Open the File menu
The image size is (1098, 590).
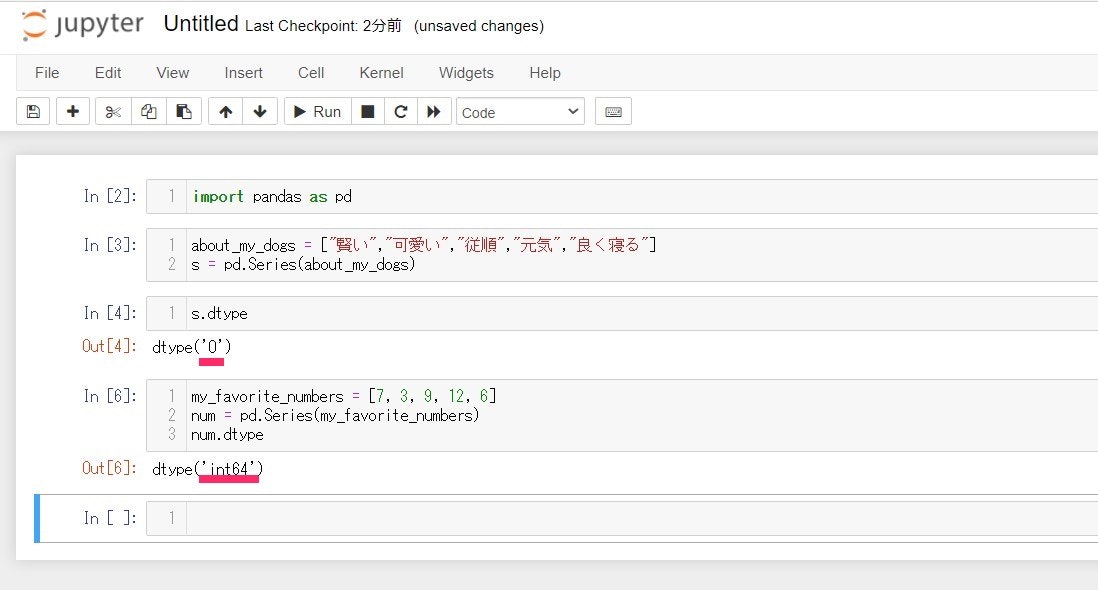(47, 73)
